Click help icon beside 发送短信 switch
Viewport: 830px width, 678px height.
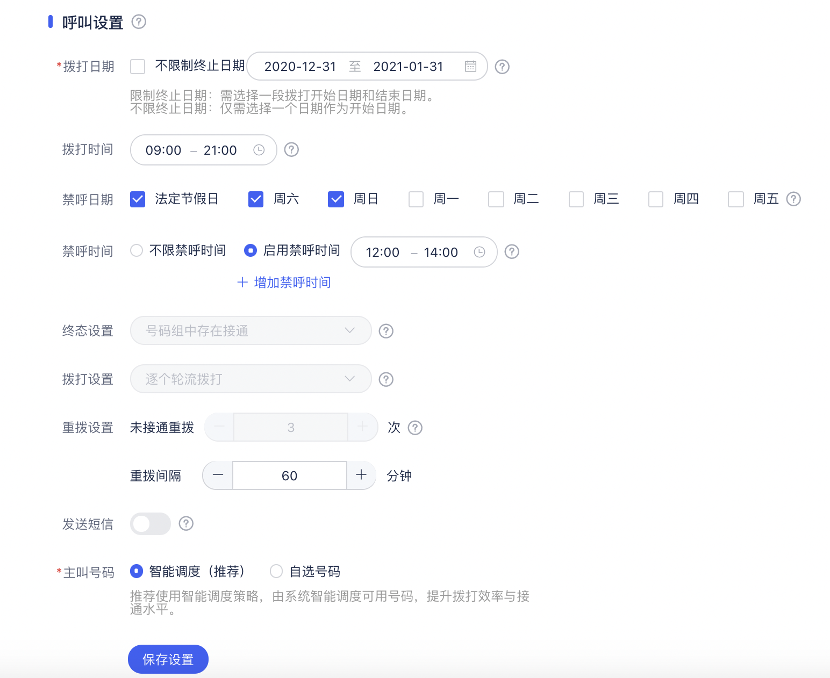point(186,524)
